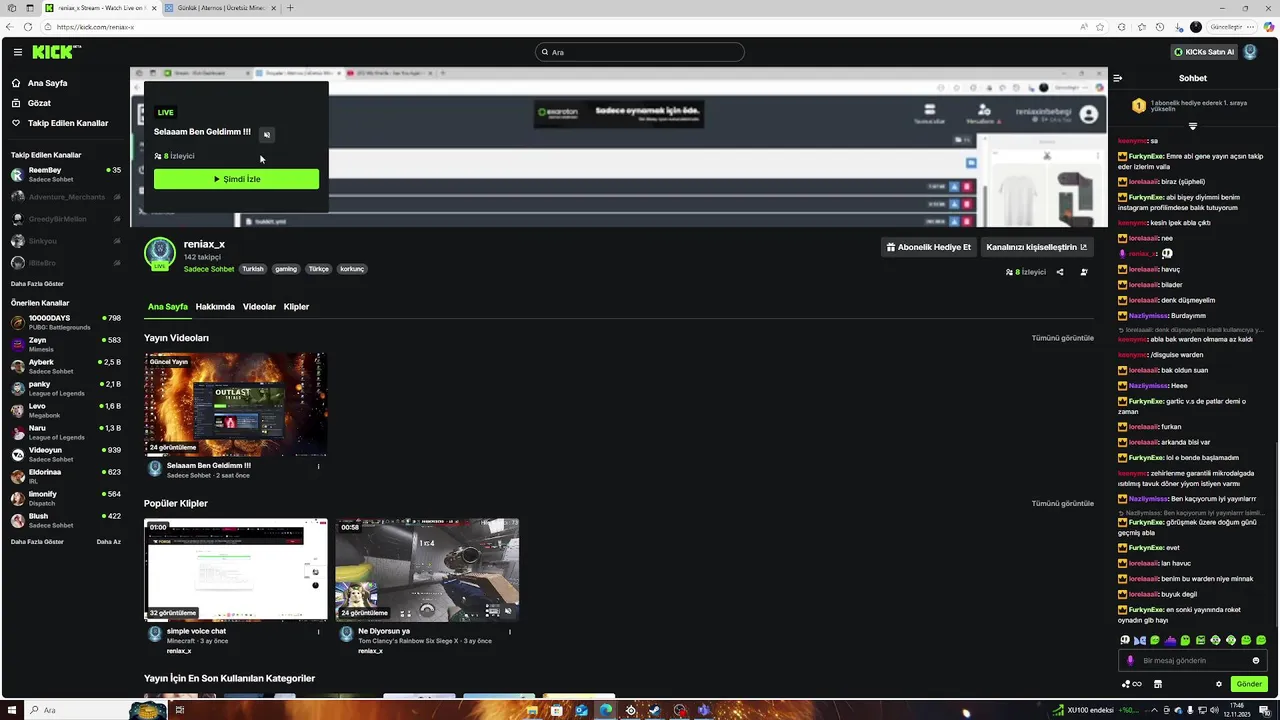Click the korkunç tag
Image resolution: width=1280 pixels, height=720 pixels.
coord(352,269)
